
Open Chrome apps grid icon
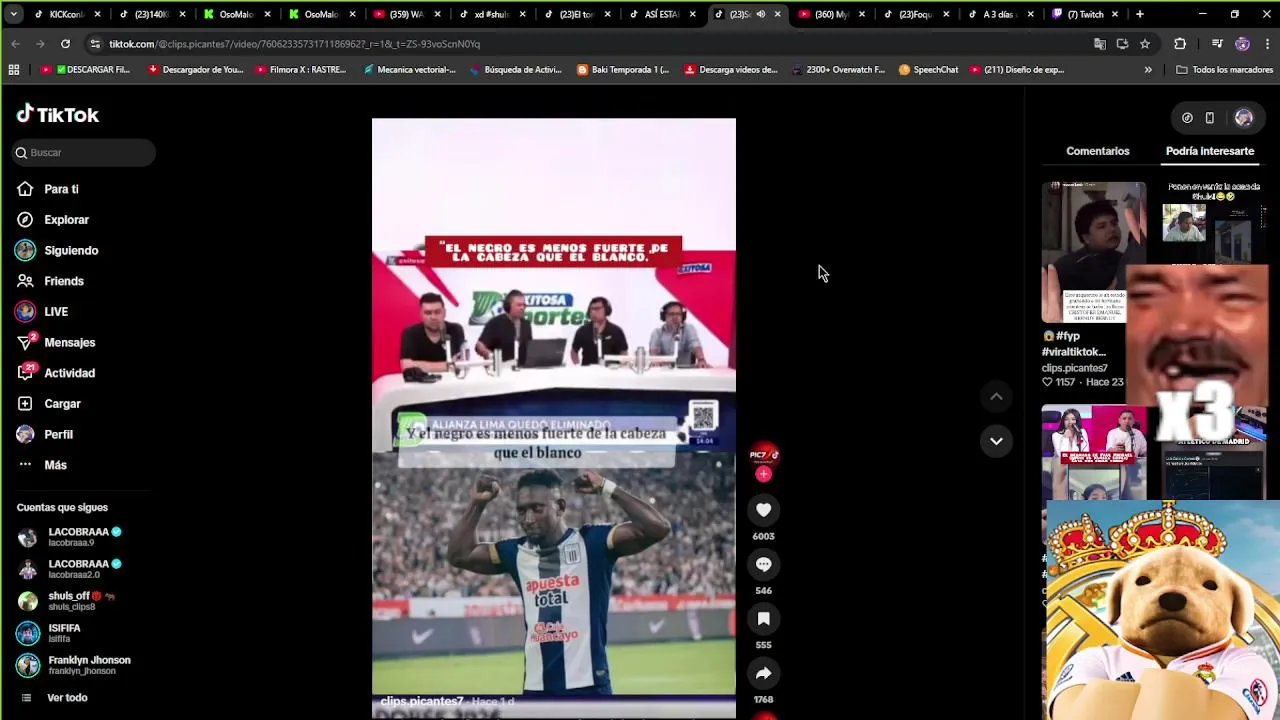click(14, 70)
